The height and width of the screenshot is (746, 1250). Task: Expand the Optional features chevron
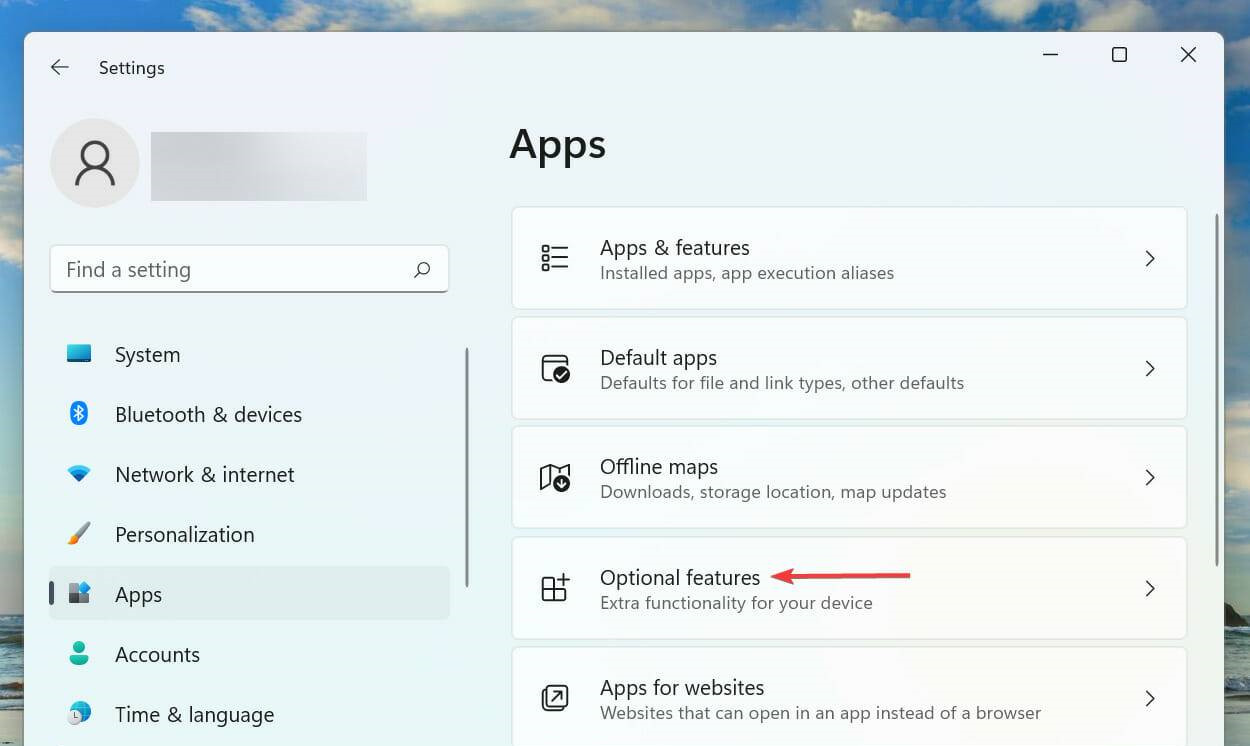click(x=1150, y=589)
